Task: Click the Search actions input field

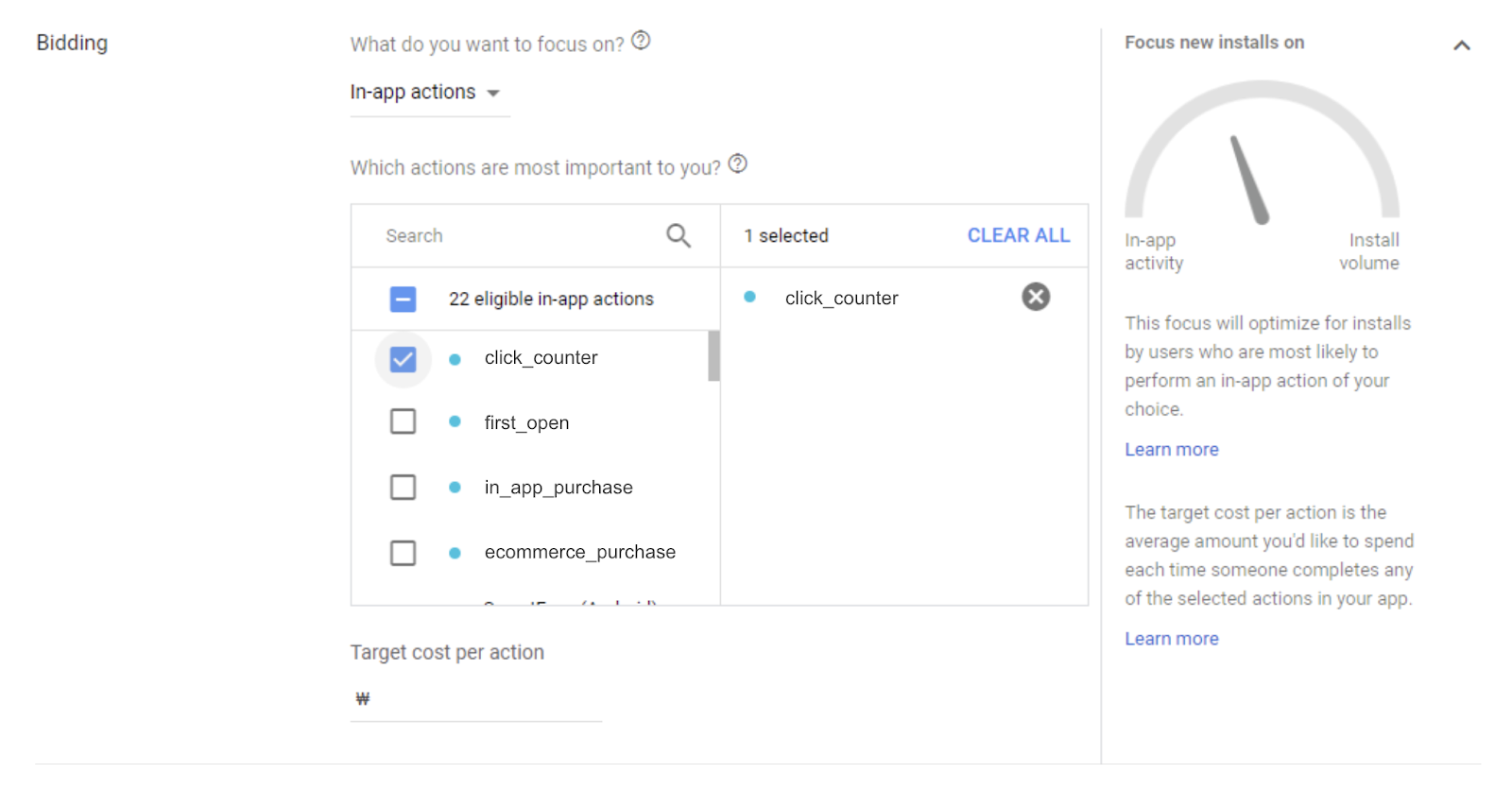Action: pos(520,235)
